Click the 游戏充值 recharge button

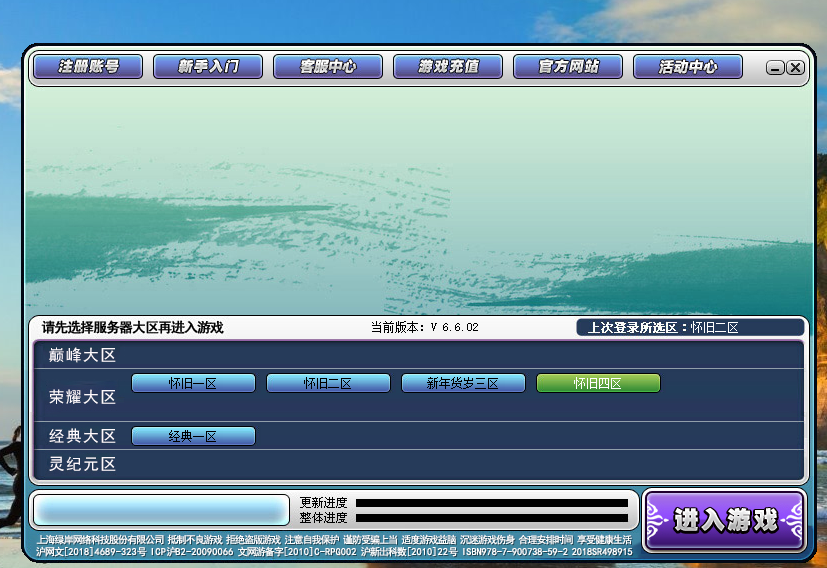[448, 67]
